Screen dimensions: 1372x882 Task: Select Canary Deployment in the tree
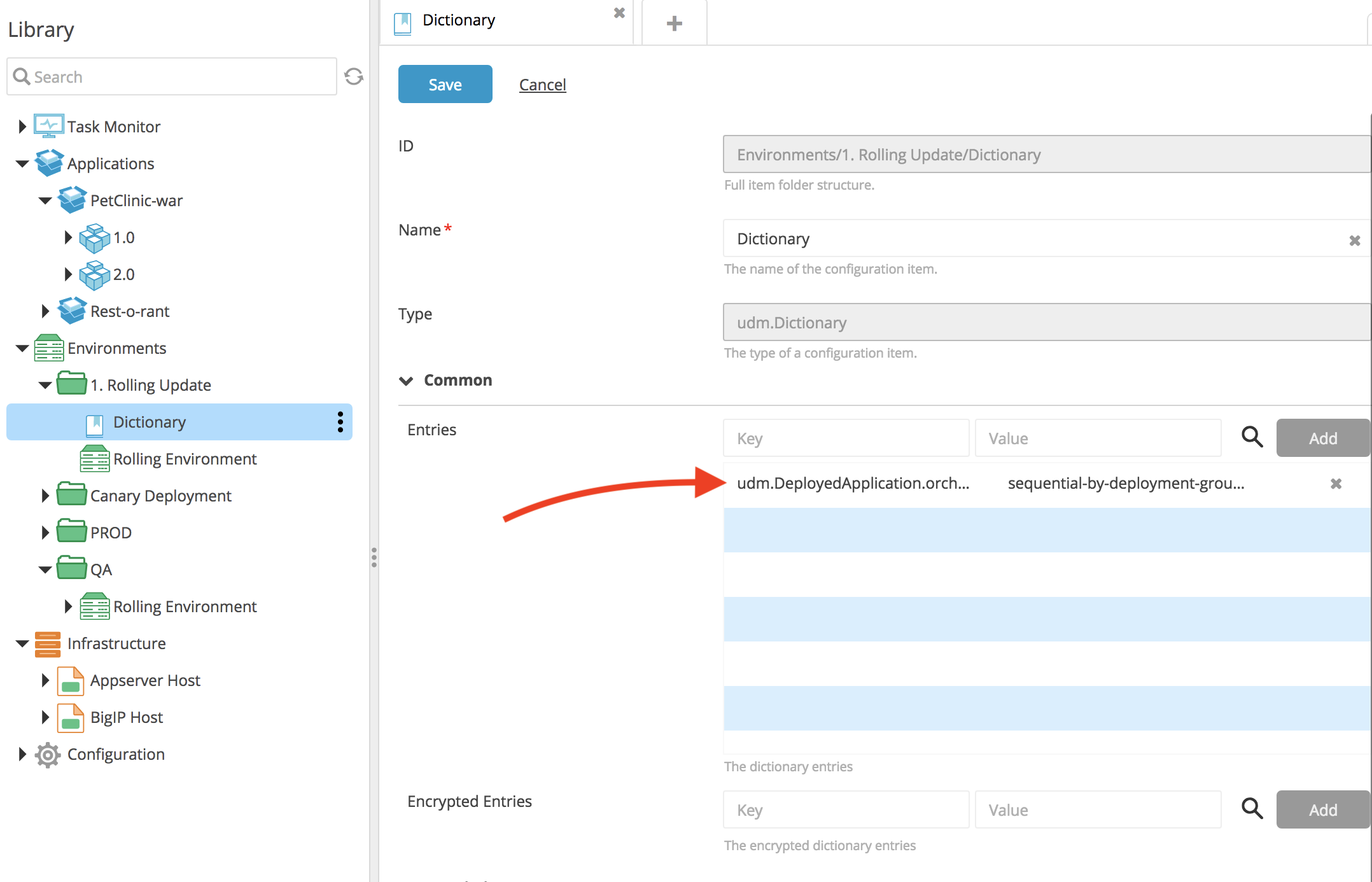(x=160, y=496)
